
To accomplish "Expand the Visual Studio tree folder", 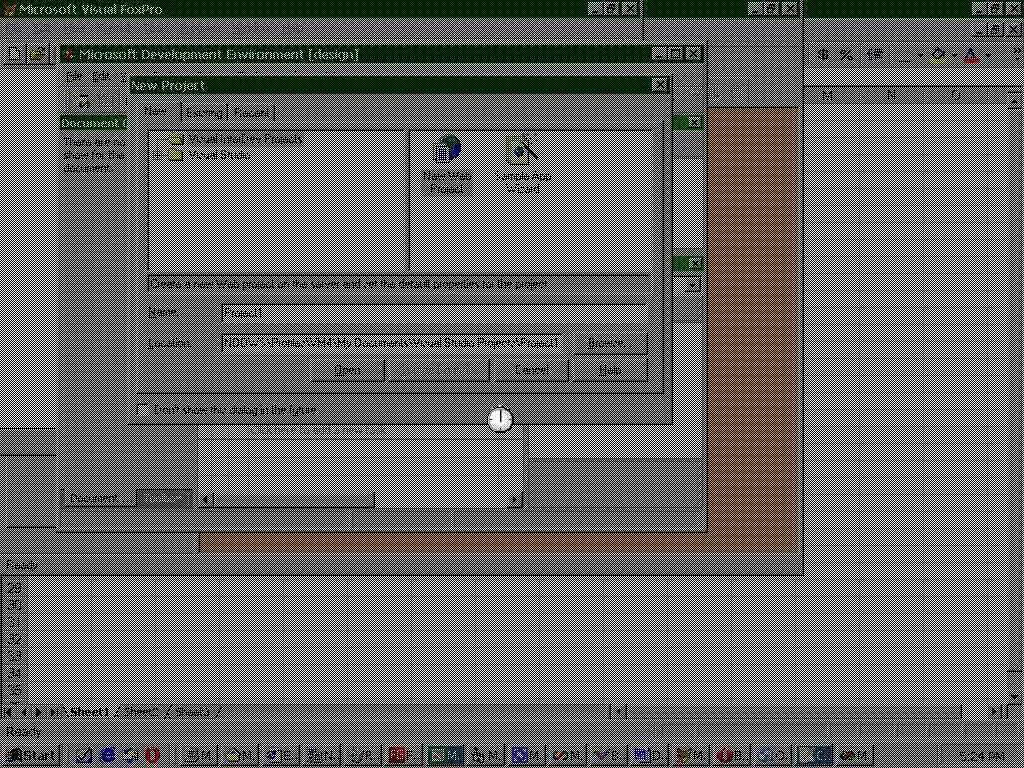I will [x=157, y=155].
